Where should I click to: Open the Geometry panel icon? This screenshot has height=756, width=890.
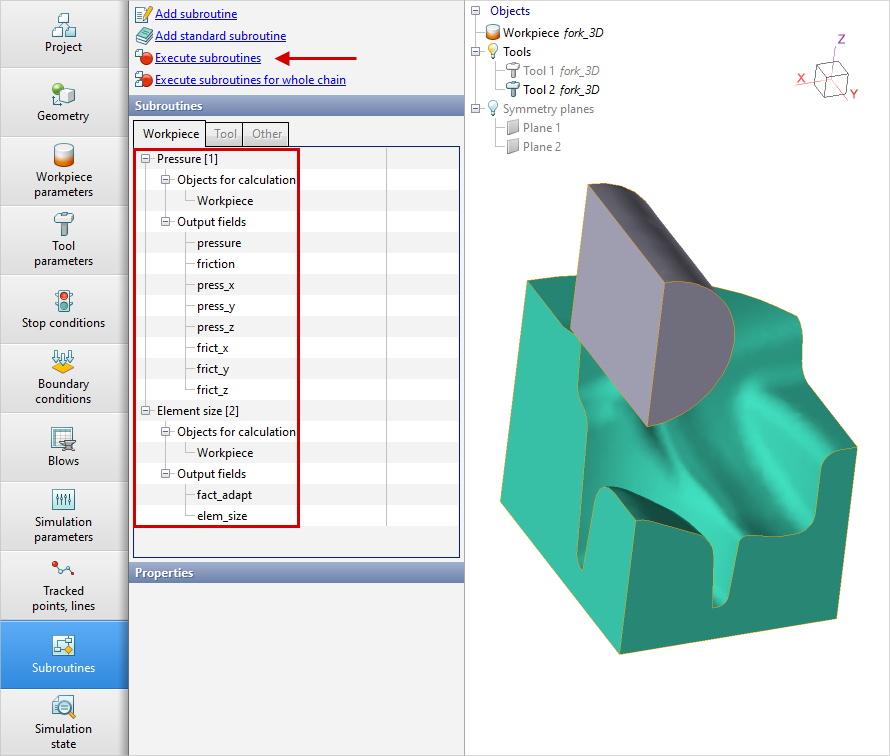click(x=63, y=93)
